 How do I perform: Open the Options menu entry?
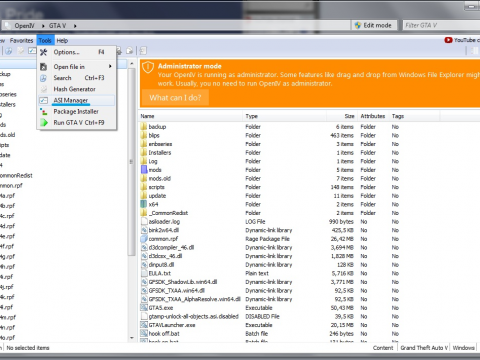pyautogui.click(x=77, y=52)
